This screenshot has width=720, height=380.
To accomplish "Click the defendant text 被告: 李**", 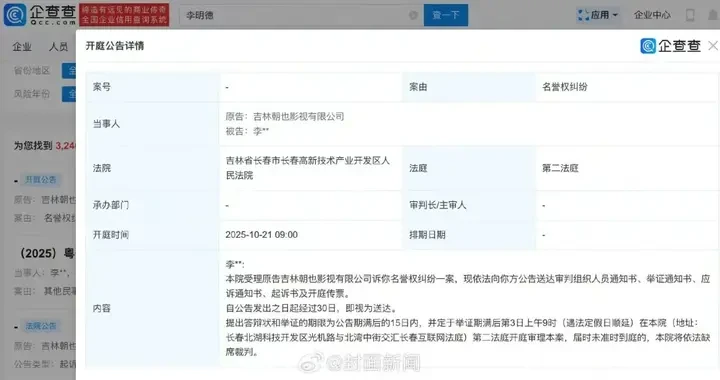I will (x=247, y=131).
